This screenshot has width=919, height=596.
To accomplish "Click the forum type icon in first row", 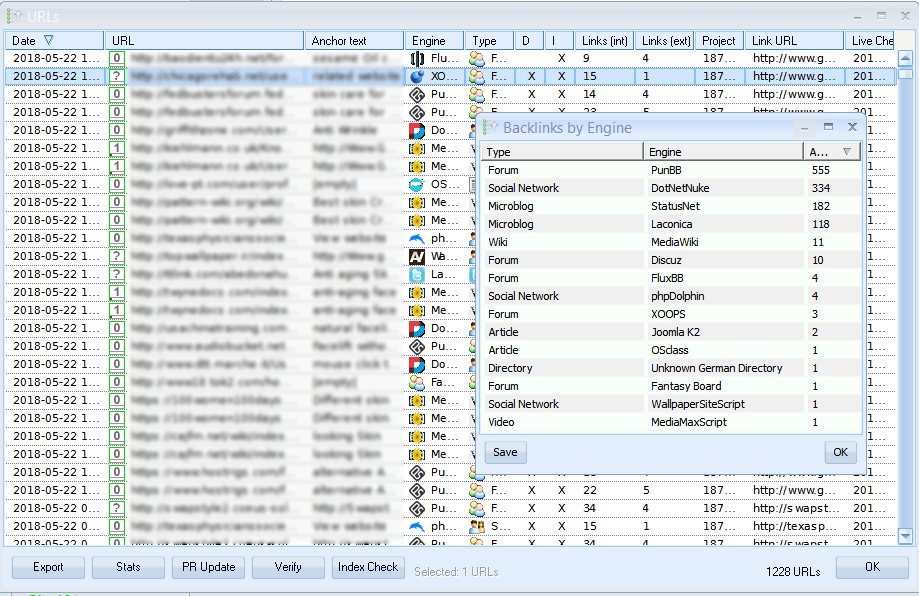I will pyautogui.click(x=477, y=59).
